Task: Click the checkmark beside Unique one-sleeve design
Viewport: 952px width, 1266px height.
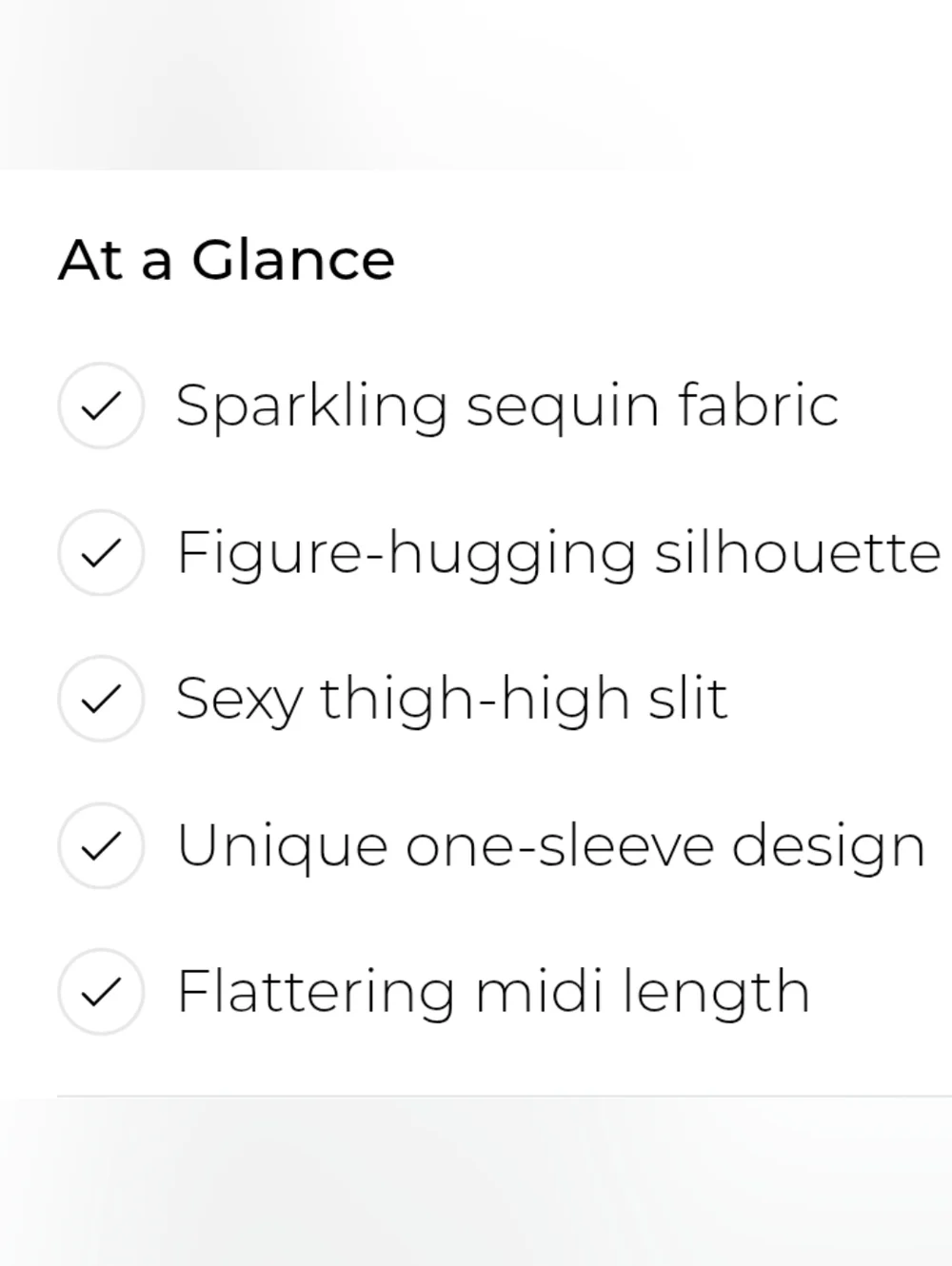Action: click(101, 845)
